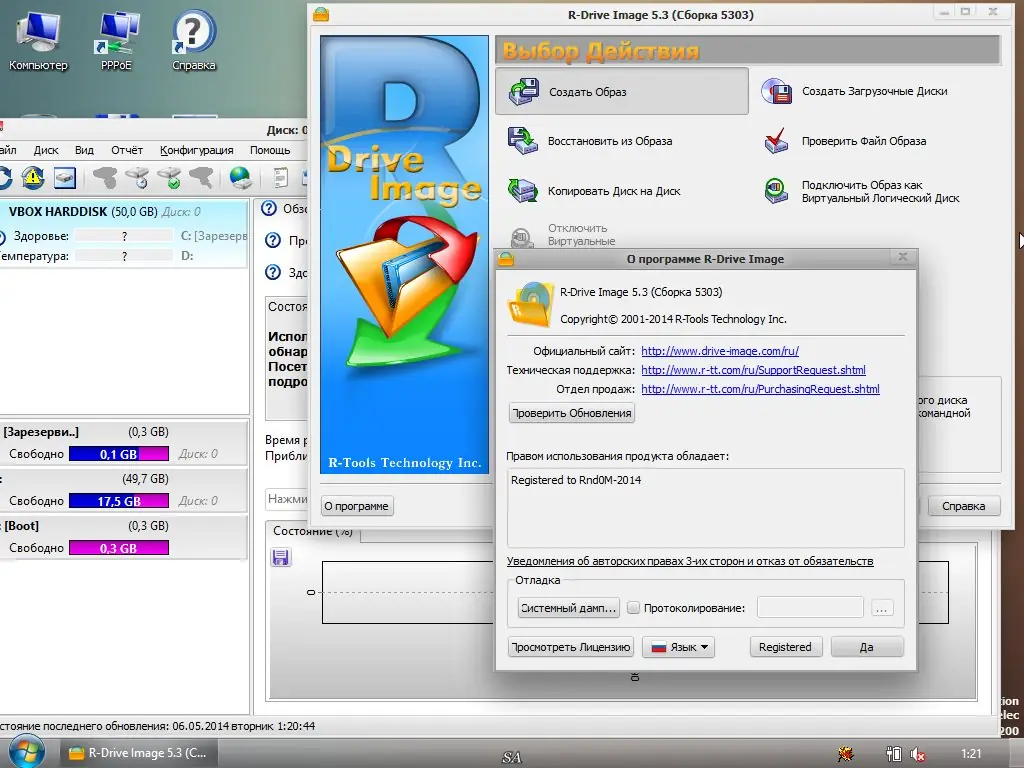Close the О программе dialog
Viewport: 1024px width, 768px height.
903,257
